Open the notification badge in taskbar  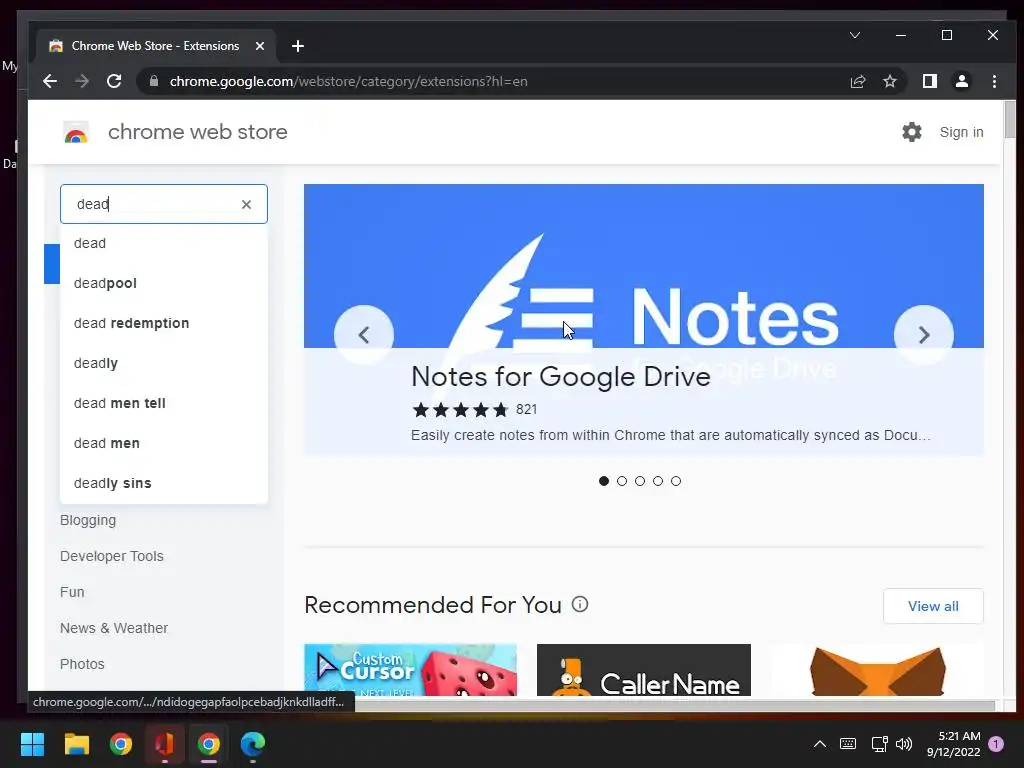(996, 744)
